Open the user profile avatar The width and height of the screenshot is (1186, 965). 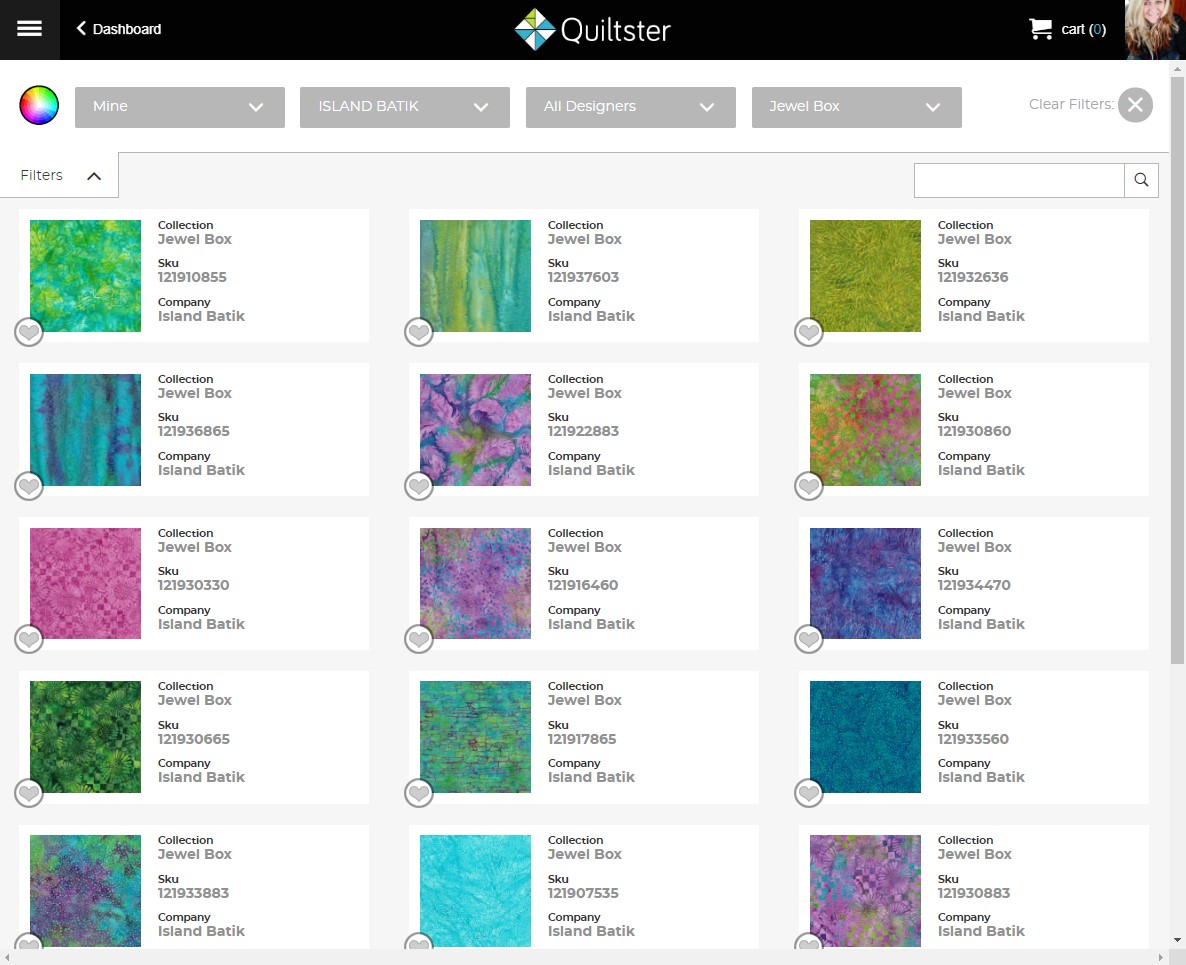pyautogui.click(x=1154, y=29)
